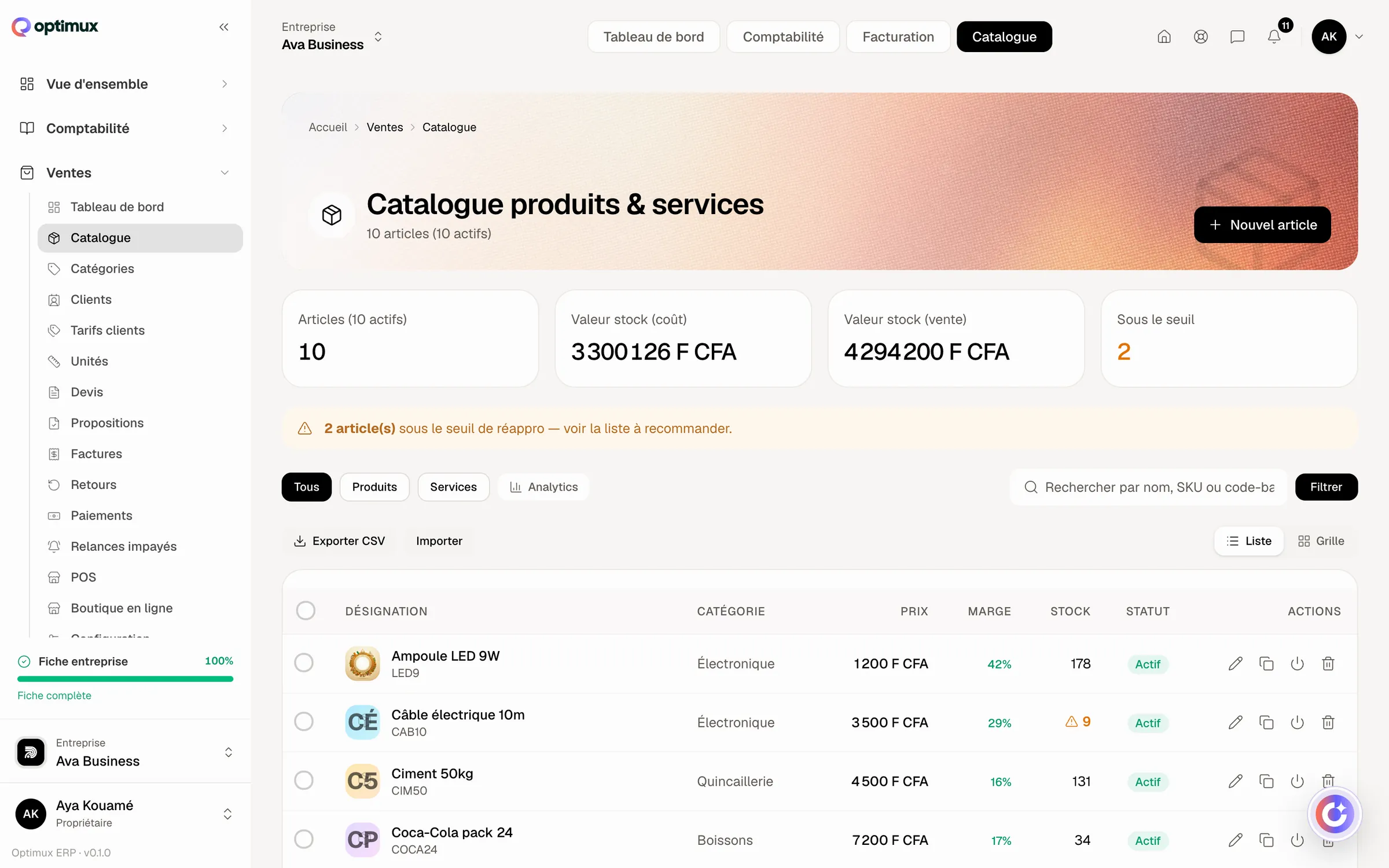Open notifications bell with 11 badge

point(1274,36)
